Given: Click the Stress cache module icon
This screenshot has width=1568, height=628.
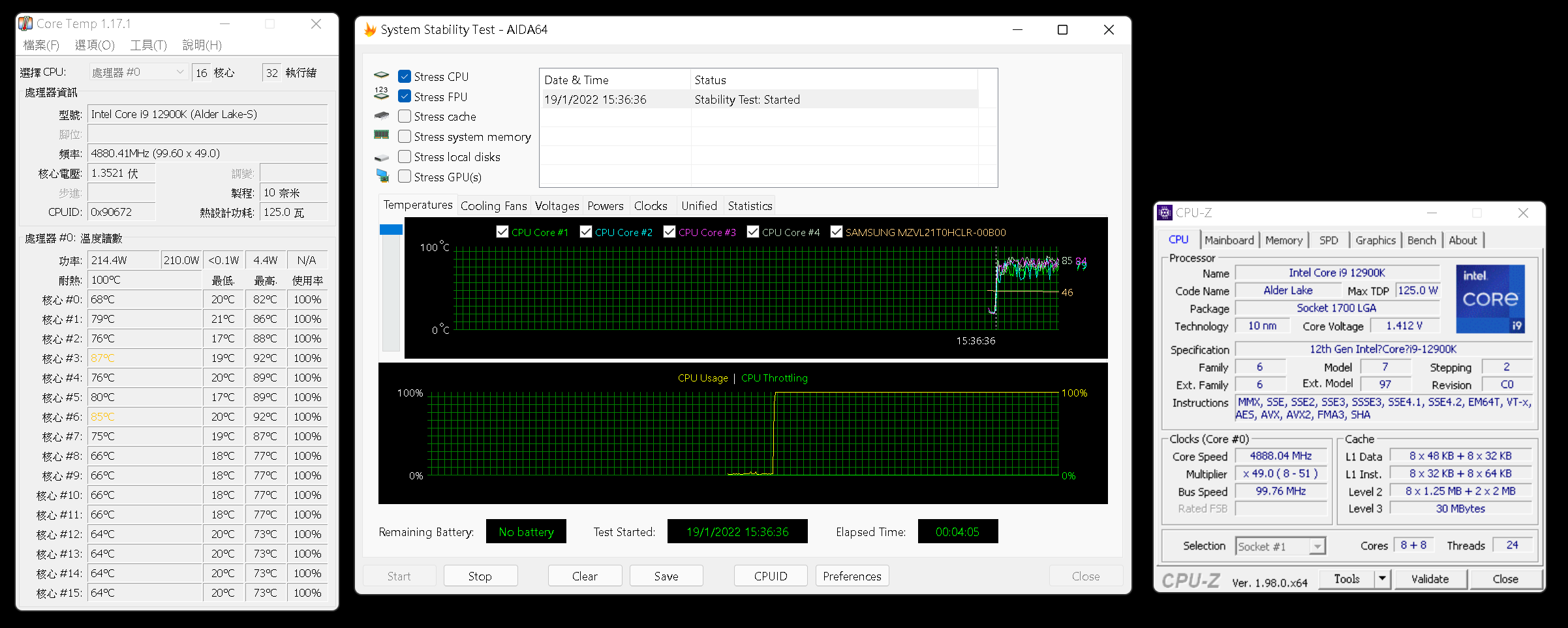Looking at the screenshot, I should 382,115.
